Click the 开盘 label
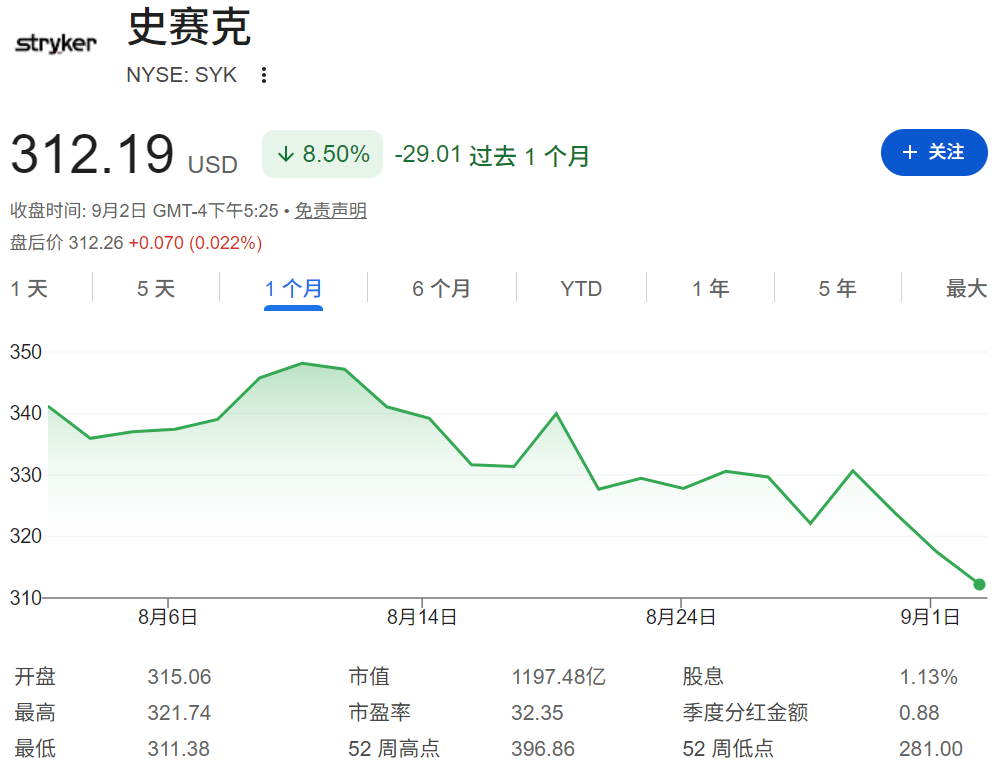The image size is (1001, 766). [x=35, y=677]
